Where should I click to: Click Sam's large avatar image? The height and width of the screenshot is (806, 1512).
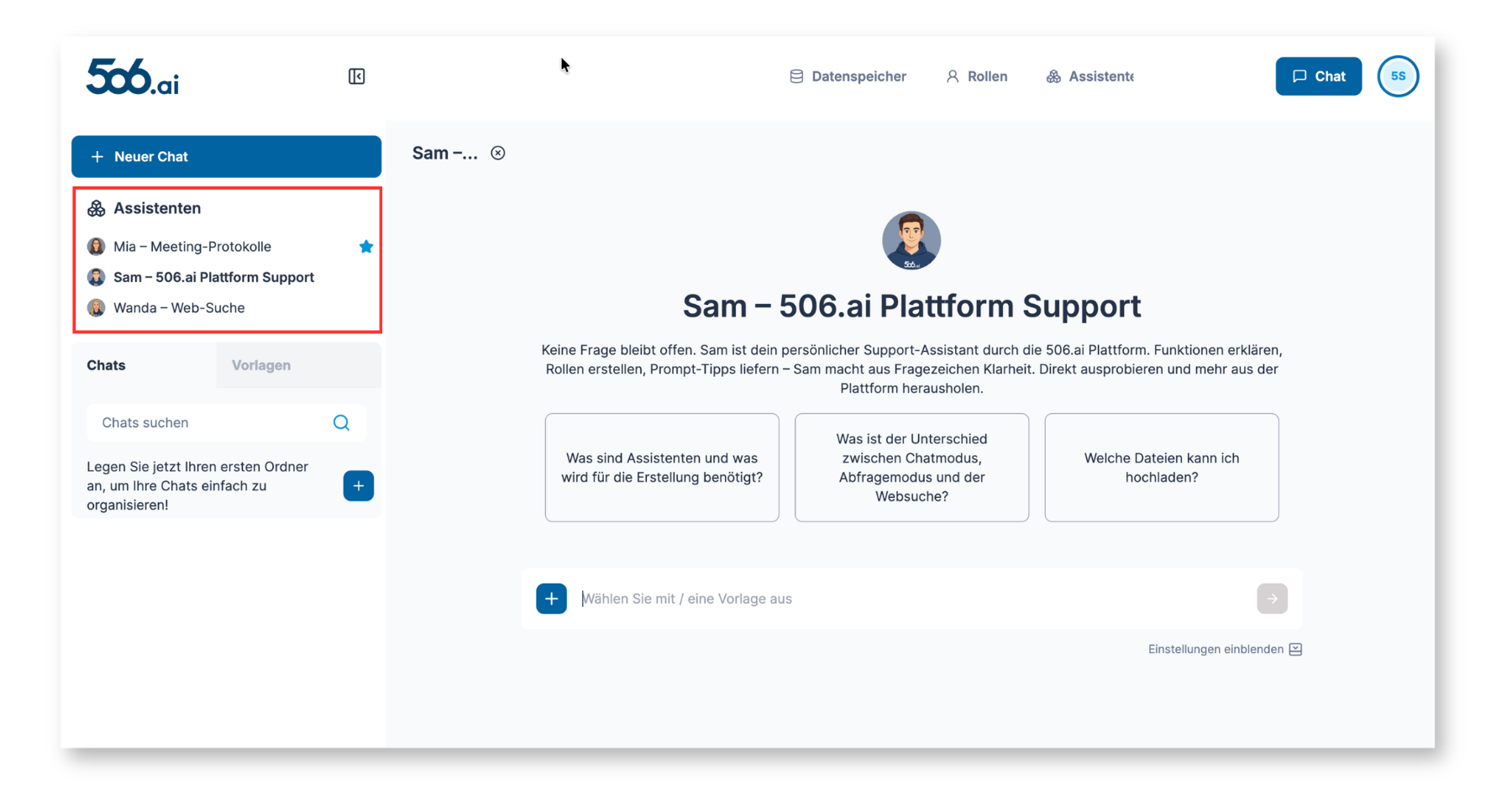[x=911, y=240]
